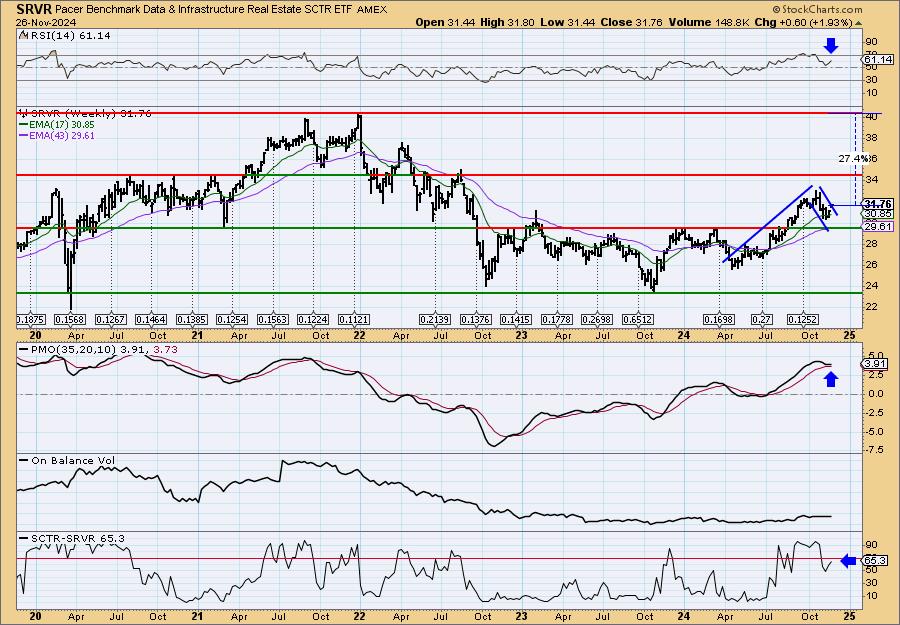
Task: Click the 0.1464 volume label
Action: click(x=151, y=319)
